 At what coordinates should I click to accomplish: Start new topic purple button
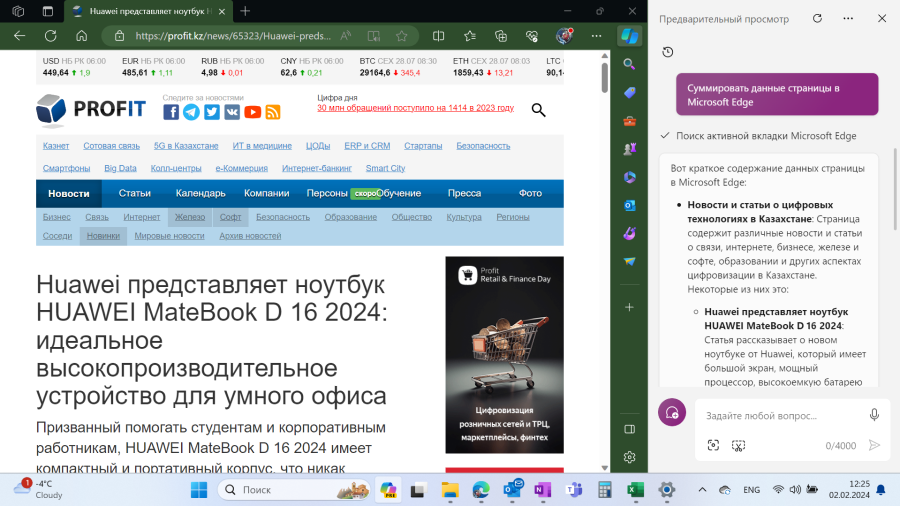tap(672, 412)
